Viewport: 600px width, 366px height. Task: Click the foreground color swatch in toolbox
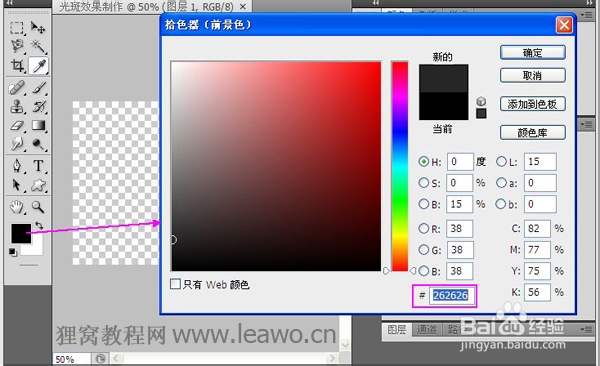[x=21, y=234]
